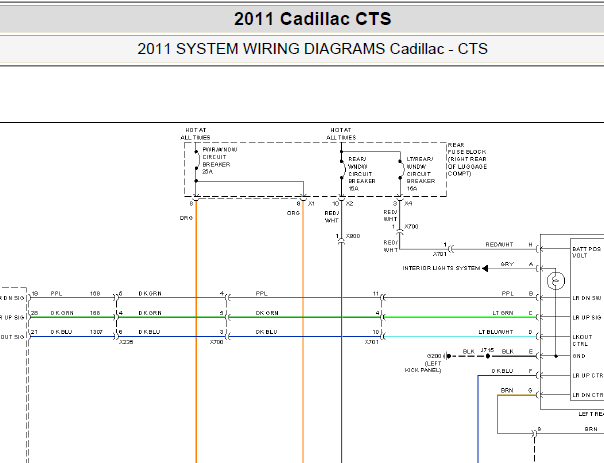
Task: Click the REAR FUSE BLOCK location label
Action: pos(467,159)
